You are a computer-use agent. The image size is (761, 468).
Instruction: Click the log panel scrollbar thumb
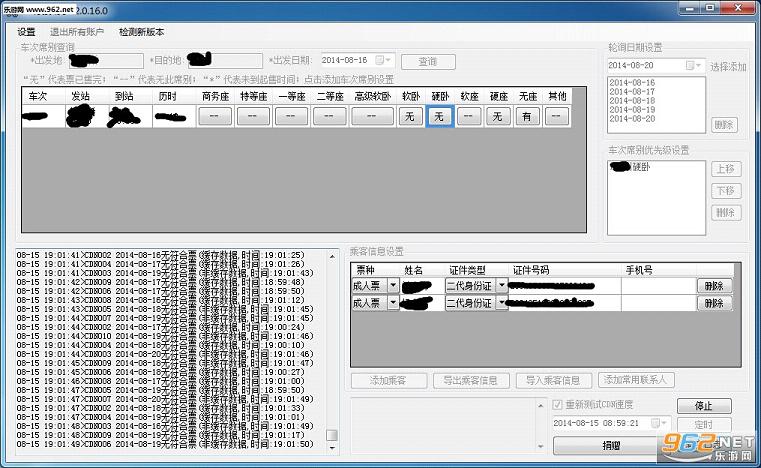[332, 435]
